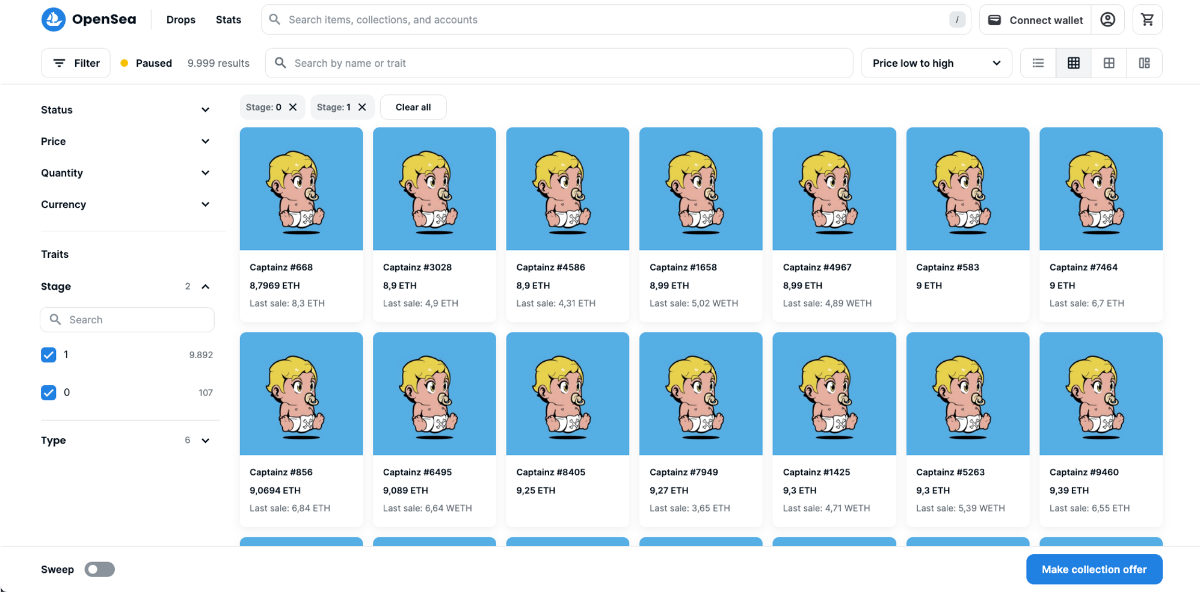Click the 8,7969 ETH price text
This screenshot has height=592, width=1200.
click(275, 285)
